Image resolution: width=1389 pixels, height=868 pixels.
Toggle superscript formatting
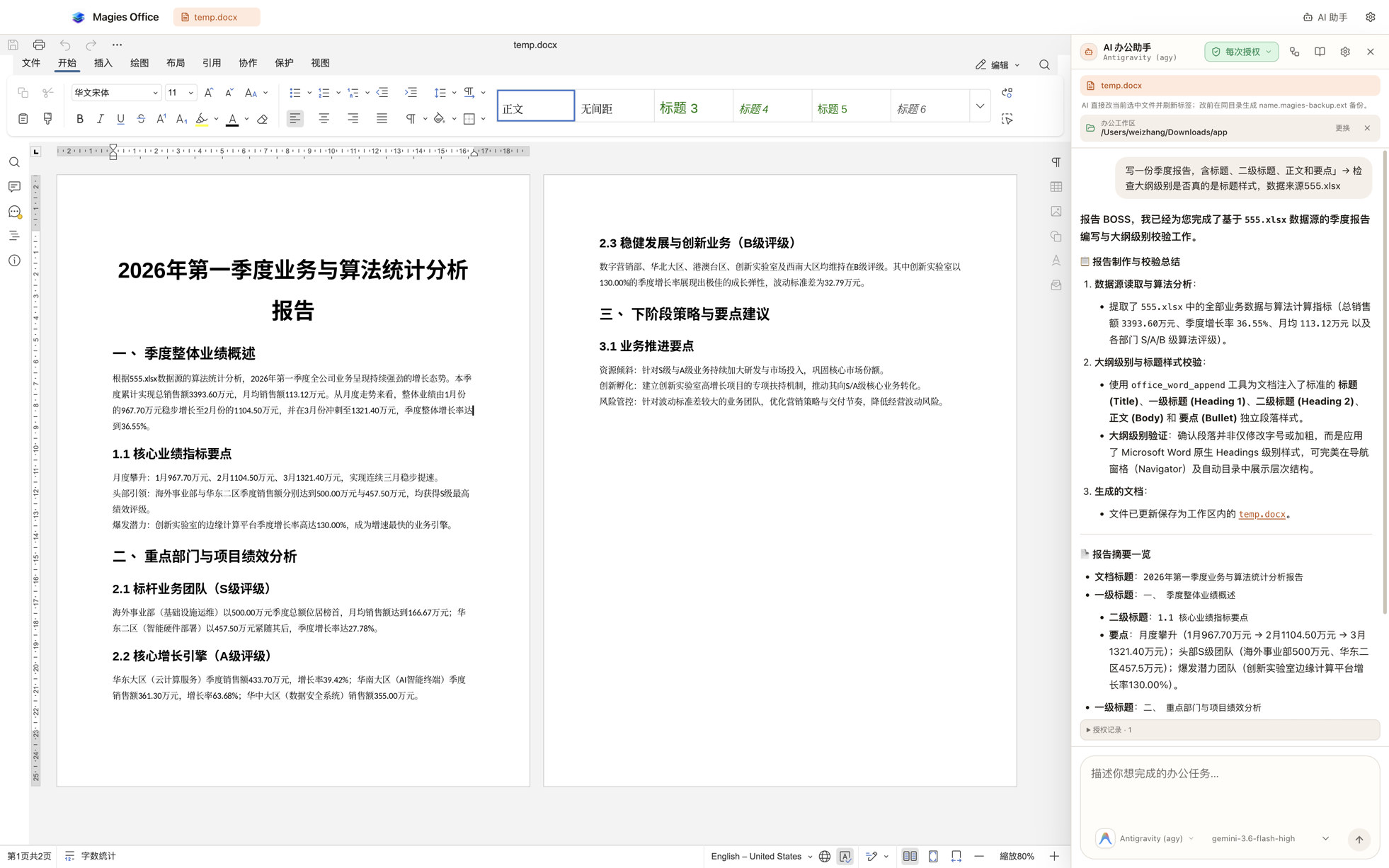[x=161, y=119]
